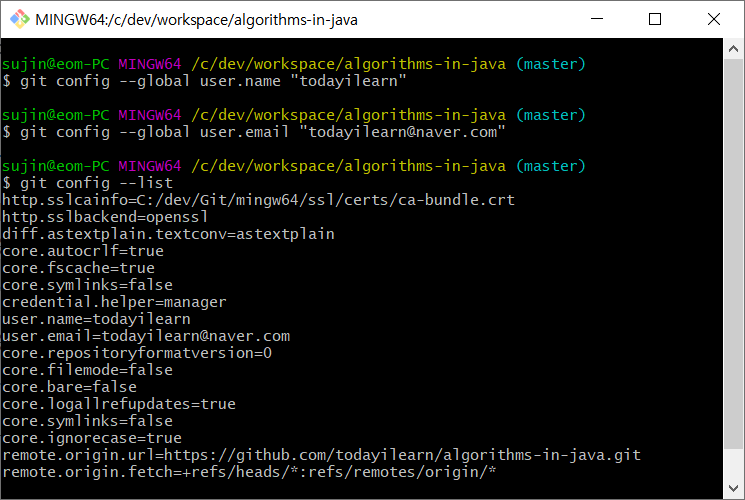Screen dimensions: 745x500
Task: Click the diff.astextplain.textconv=astextplain line
Action: [169, 234]
